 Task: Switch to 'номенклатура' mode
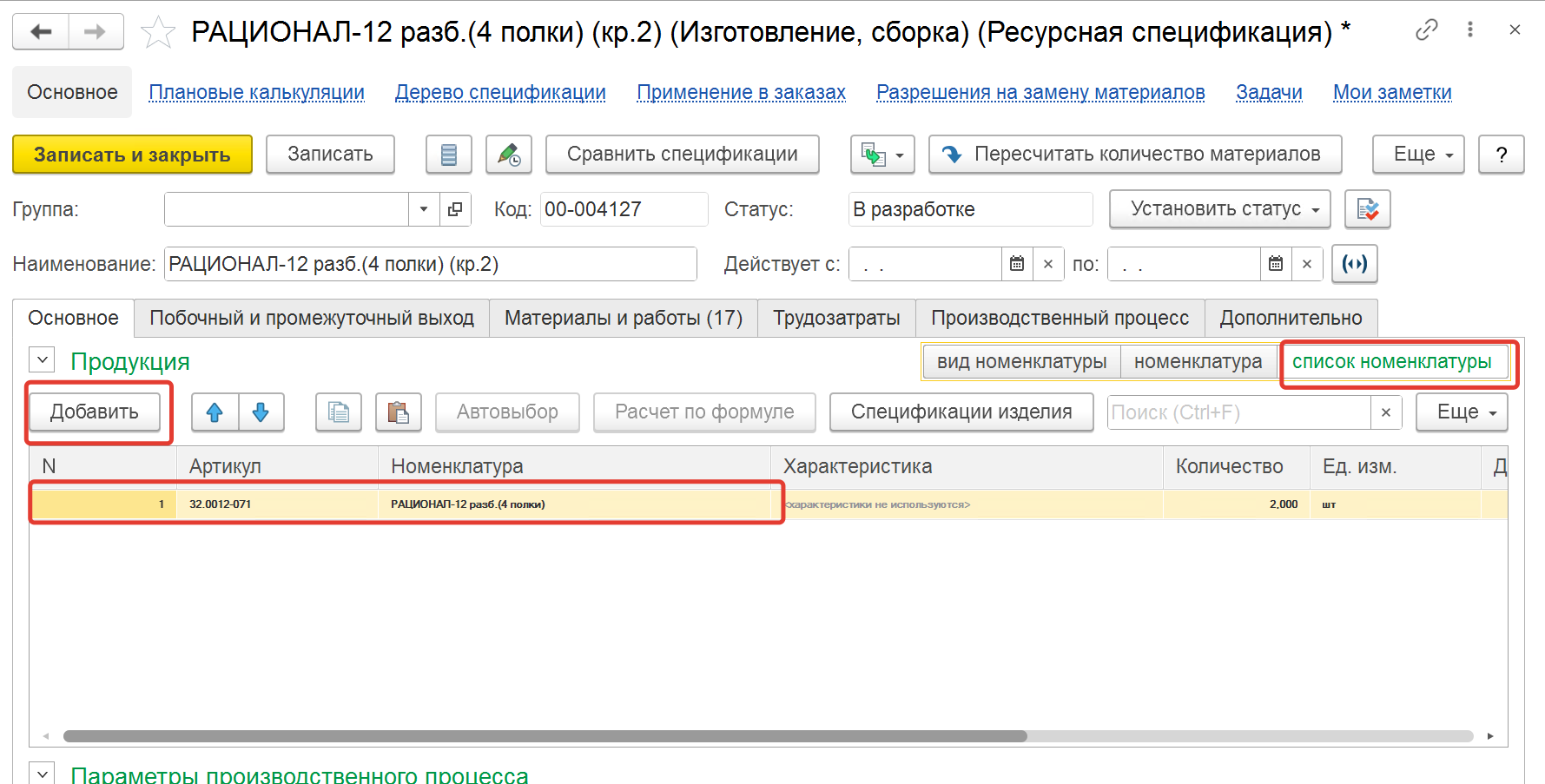tap(1198, 362)
